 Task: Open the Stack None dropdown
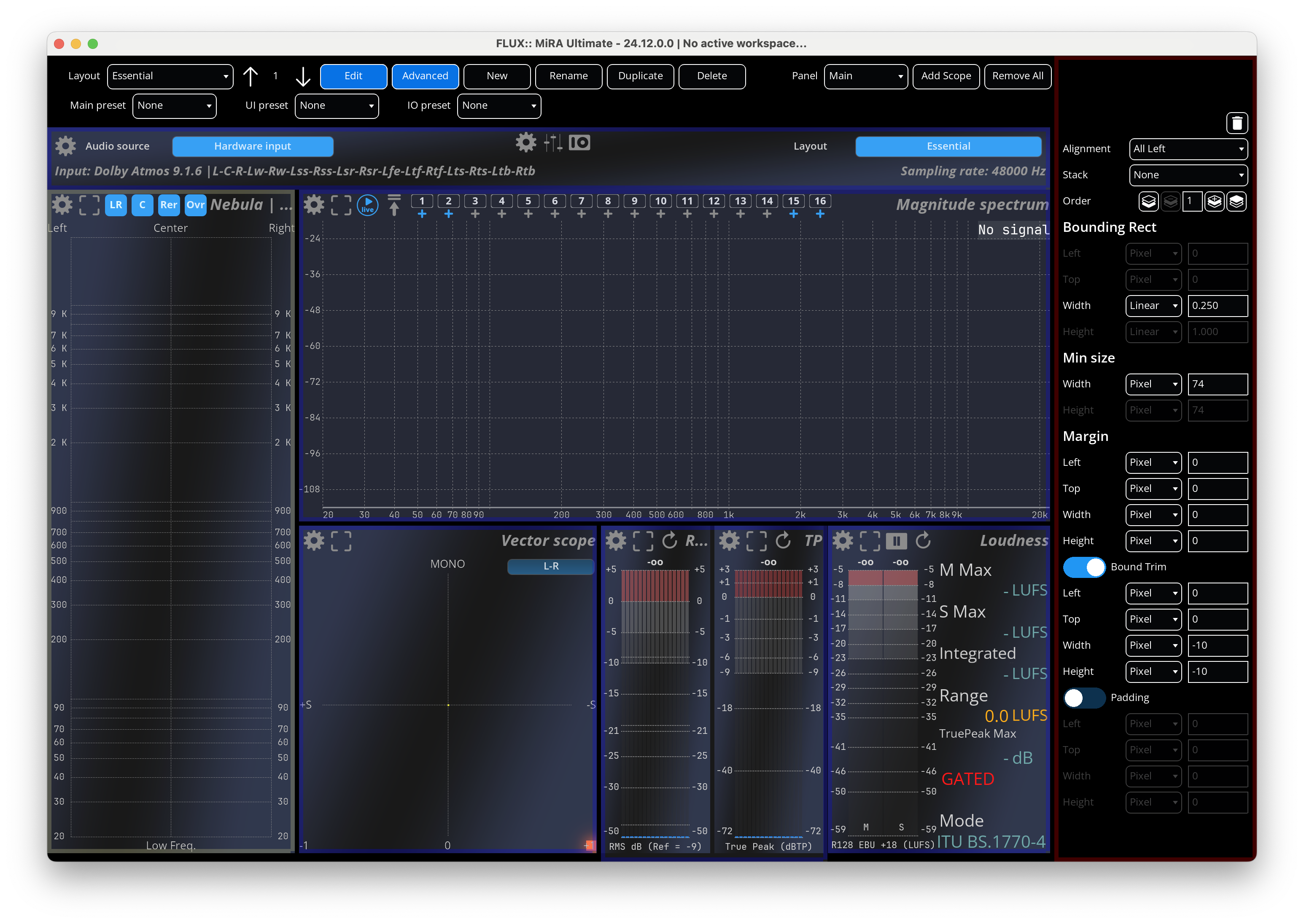(1188, 175)
